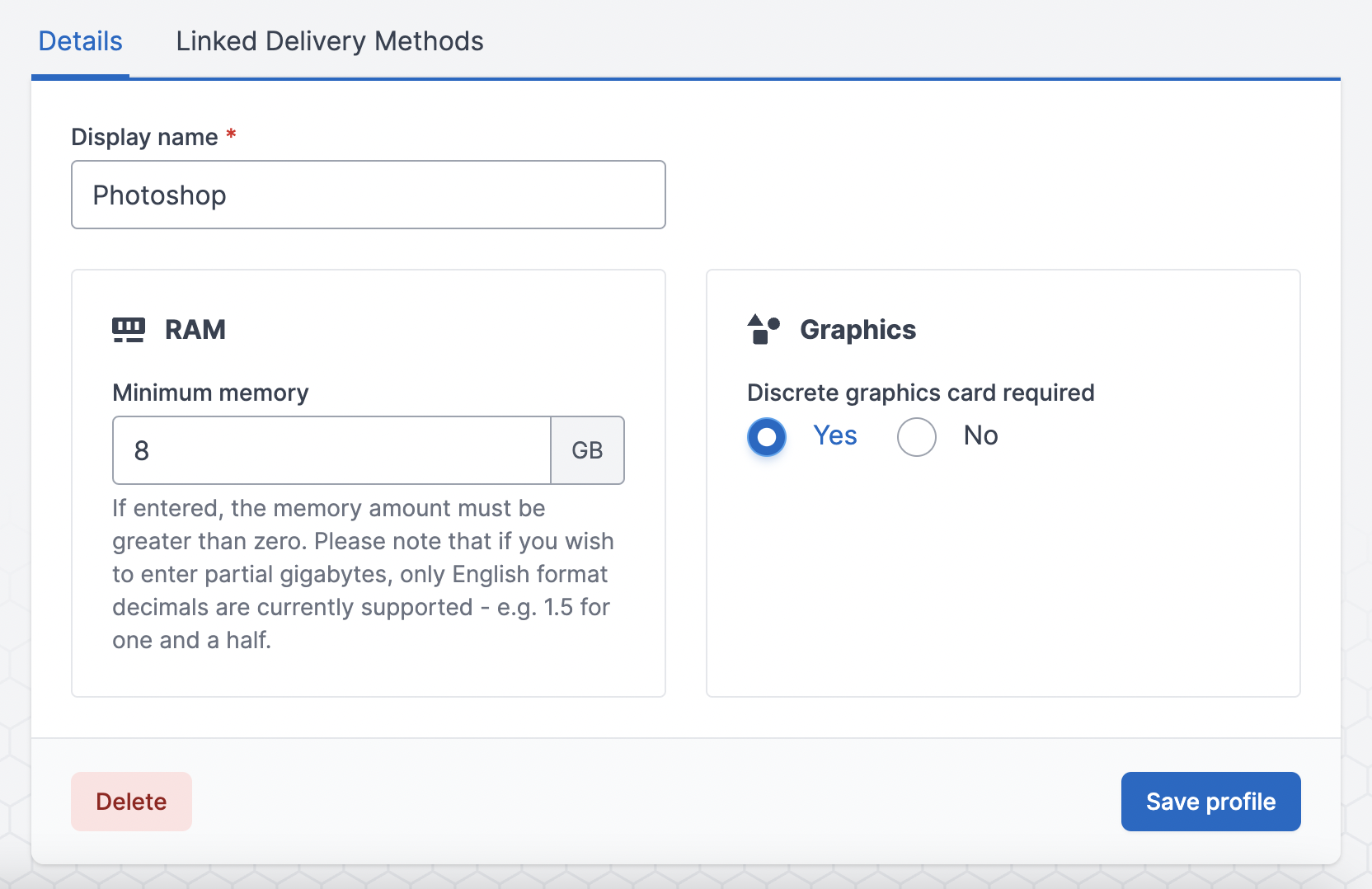Switch to the Details tab
This screenshot has width=1372, height=889.
click(x=80, y=41)
